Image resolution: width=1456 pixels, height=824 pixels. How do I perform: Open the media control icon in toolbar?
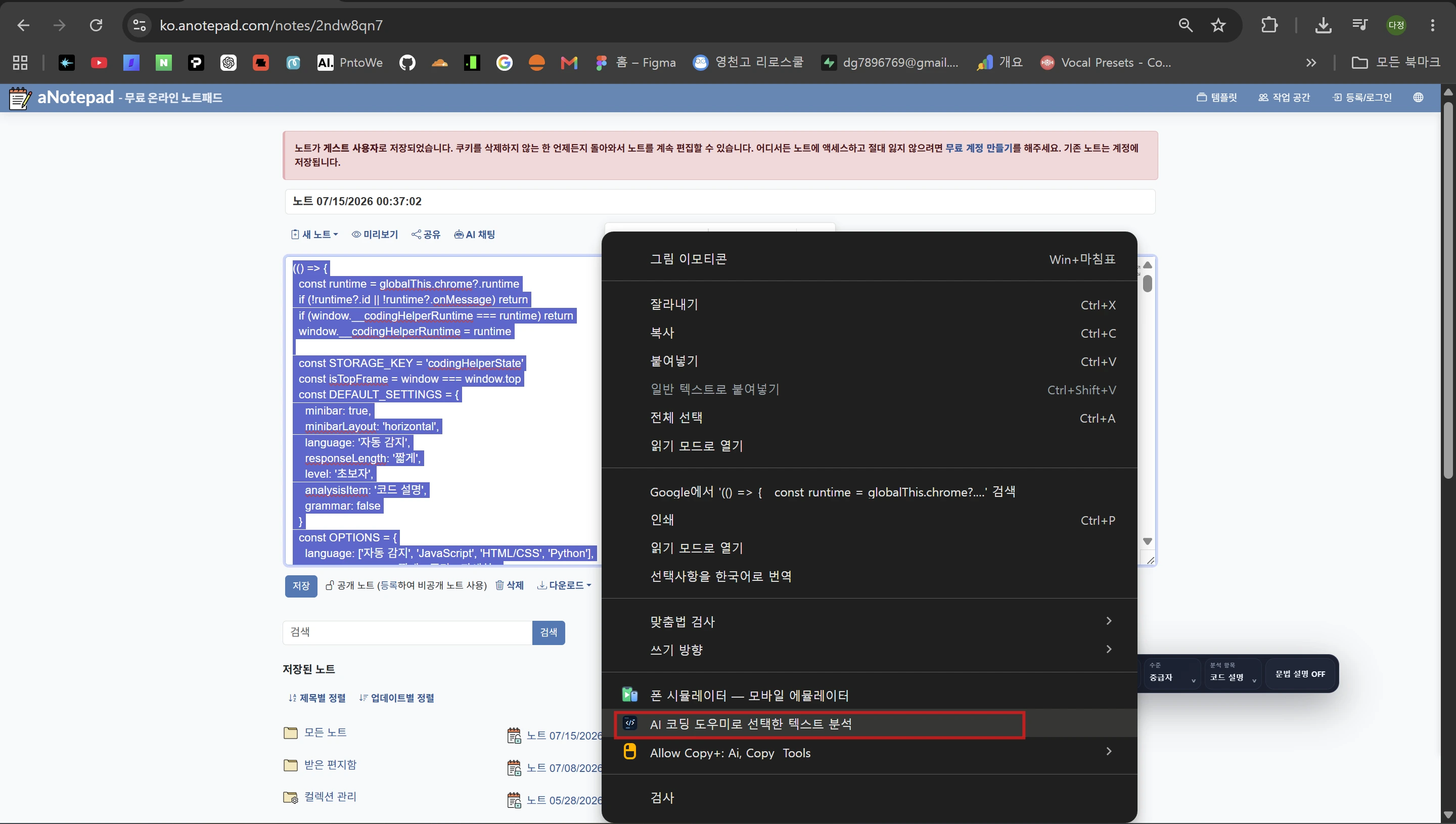[x=1359, y=25]
